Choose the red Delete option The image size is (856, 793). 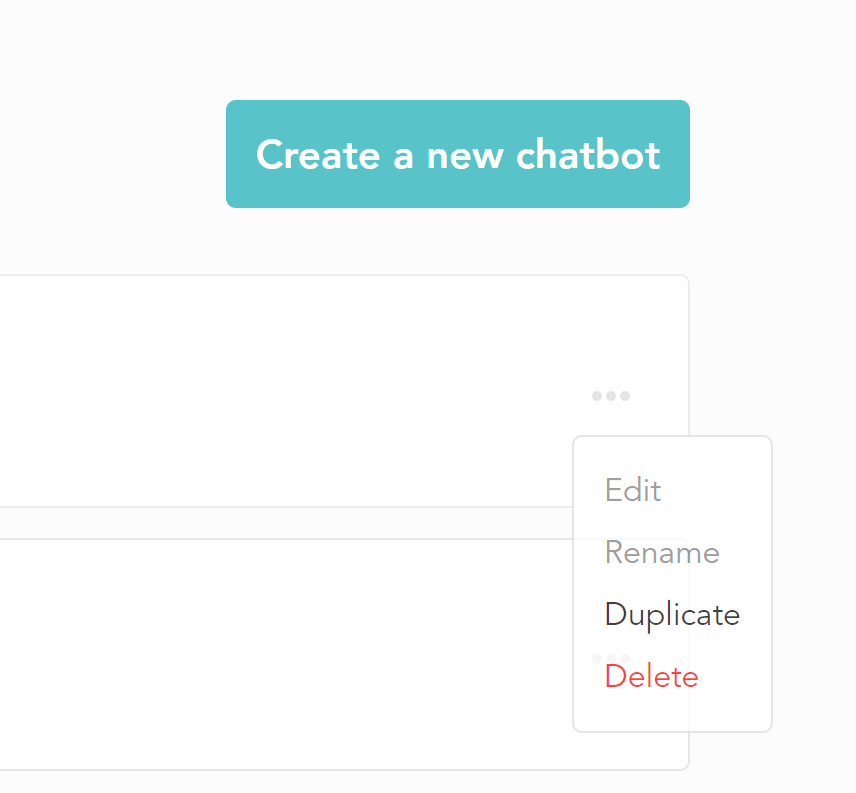point(651,677)
